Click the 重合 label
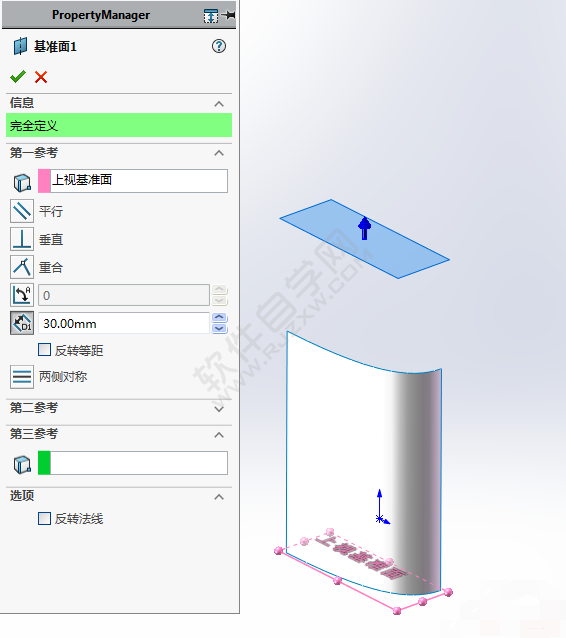Screen dimensions: 566x638 [x=51, y=267]
